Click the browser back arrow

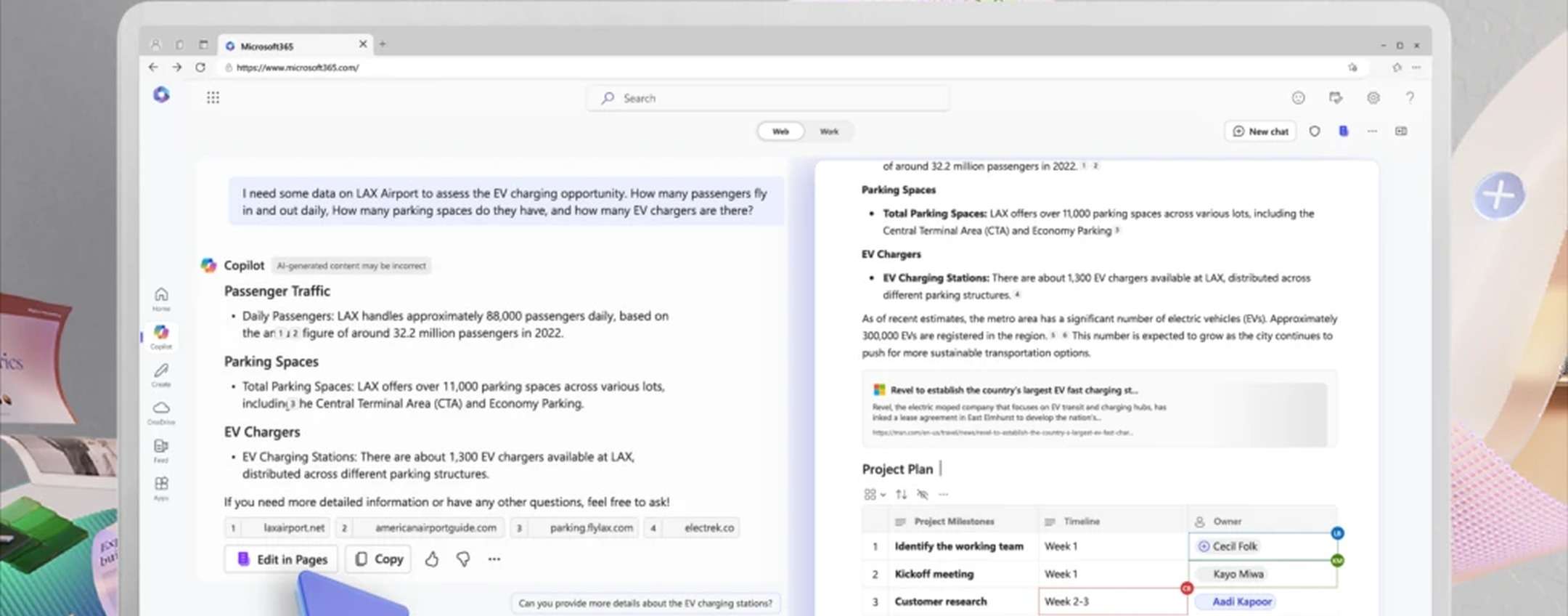pyautogui.click(x=153, y=67)
